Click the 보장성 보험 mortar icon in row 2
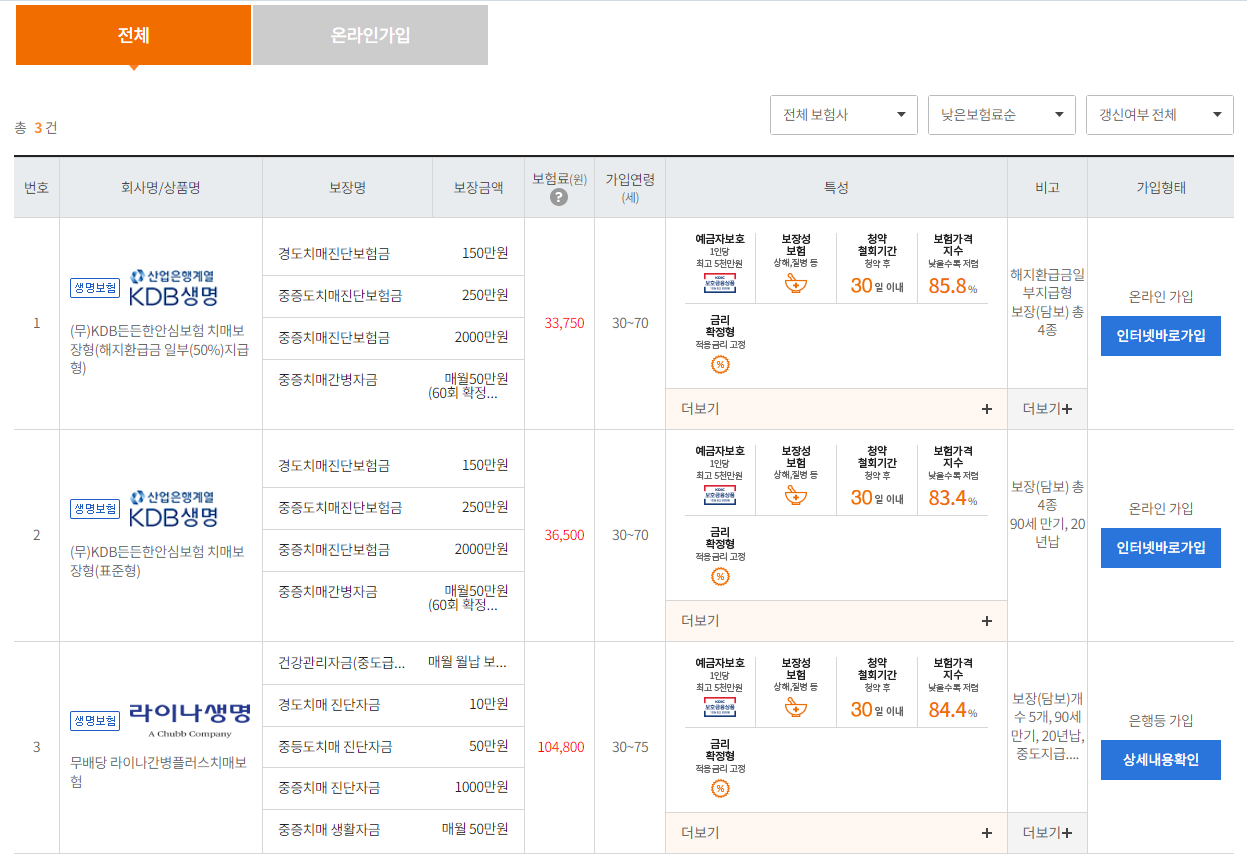The height and width of the screenshot is (865, 1247). click(x=796, y=496)
